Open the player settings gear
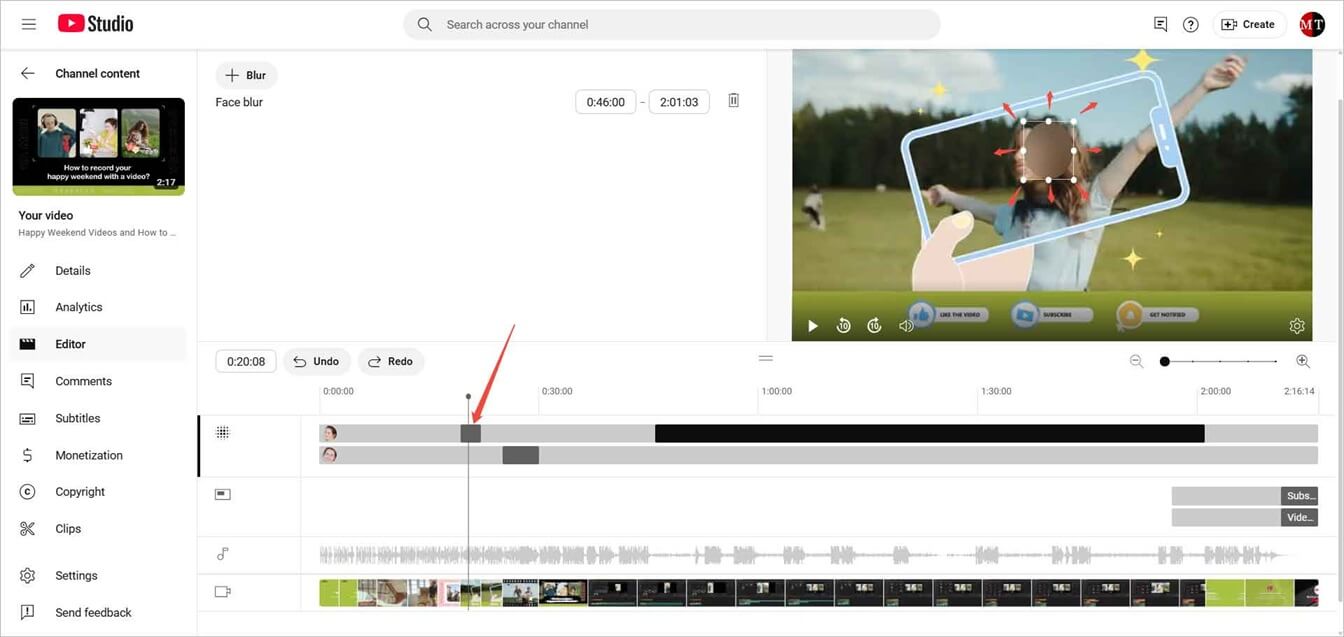Image resolution: width=1344 pixels, height=637 pixels. [x=1297, y=325]
